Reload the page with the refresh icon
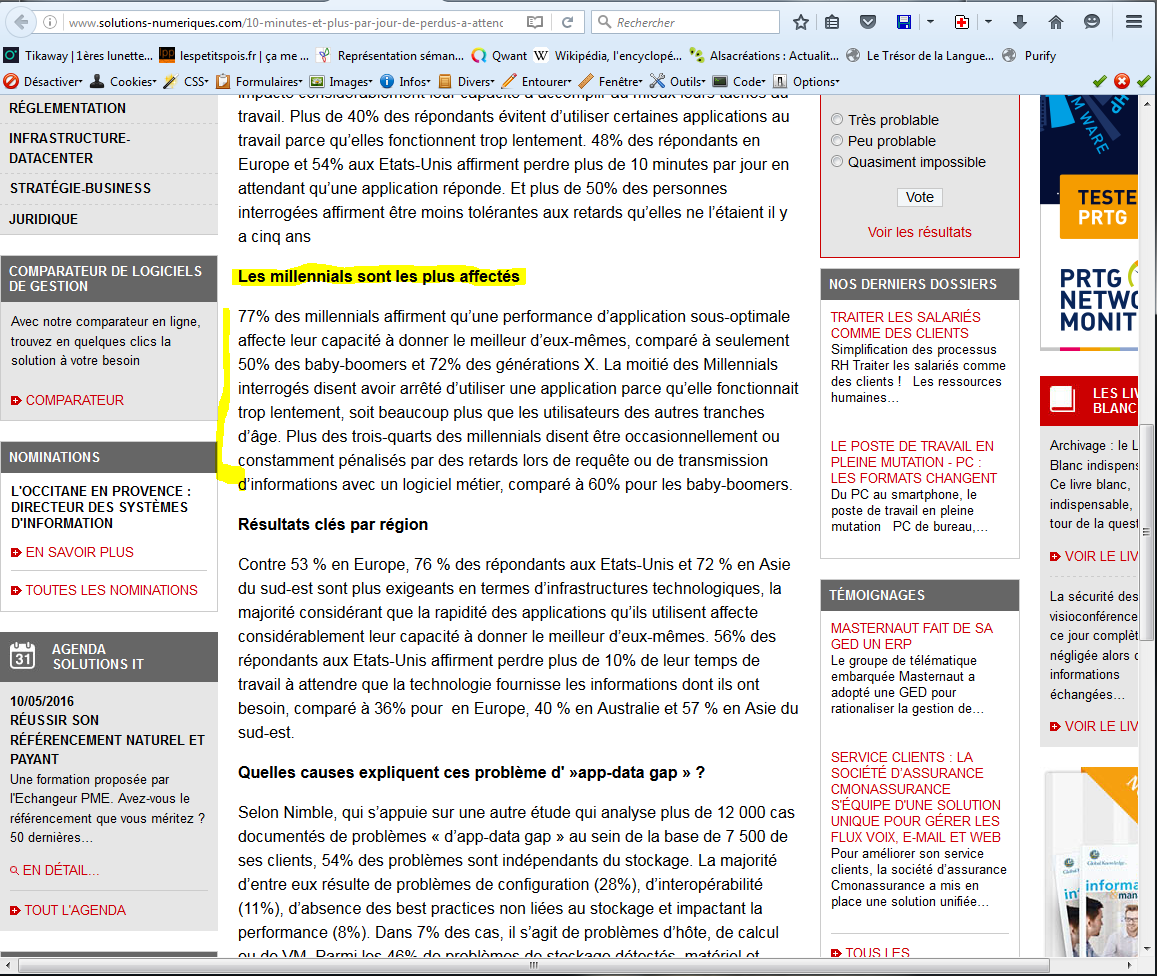The width and height of the screenshot is (1157, 976). (x=567, y=22)
